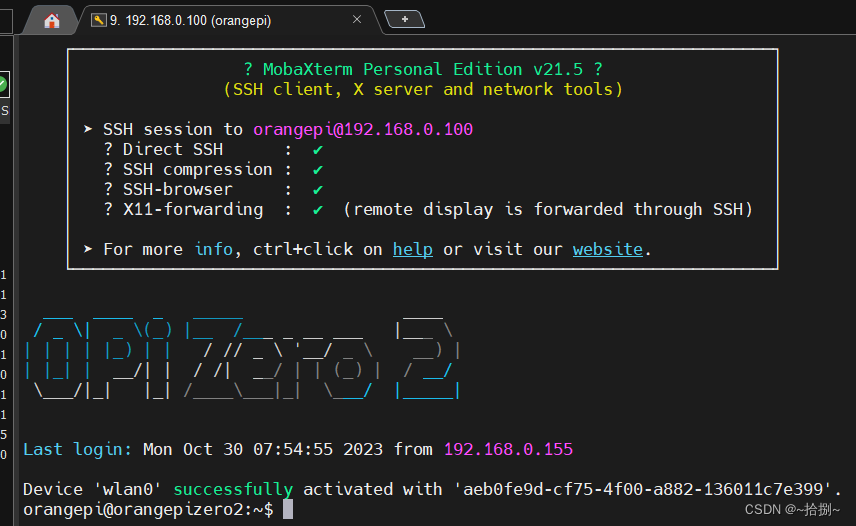Open the website link in the banner

coord(608,249)
